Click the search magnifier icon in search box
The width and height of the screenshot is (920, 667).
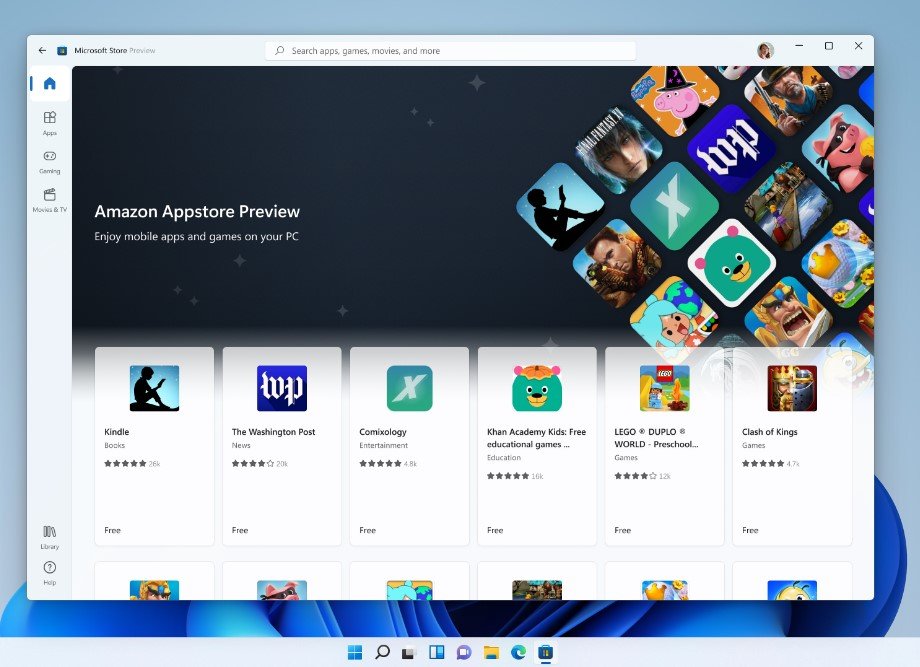tap(280, 50)
